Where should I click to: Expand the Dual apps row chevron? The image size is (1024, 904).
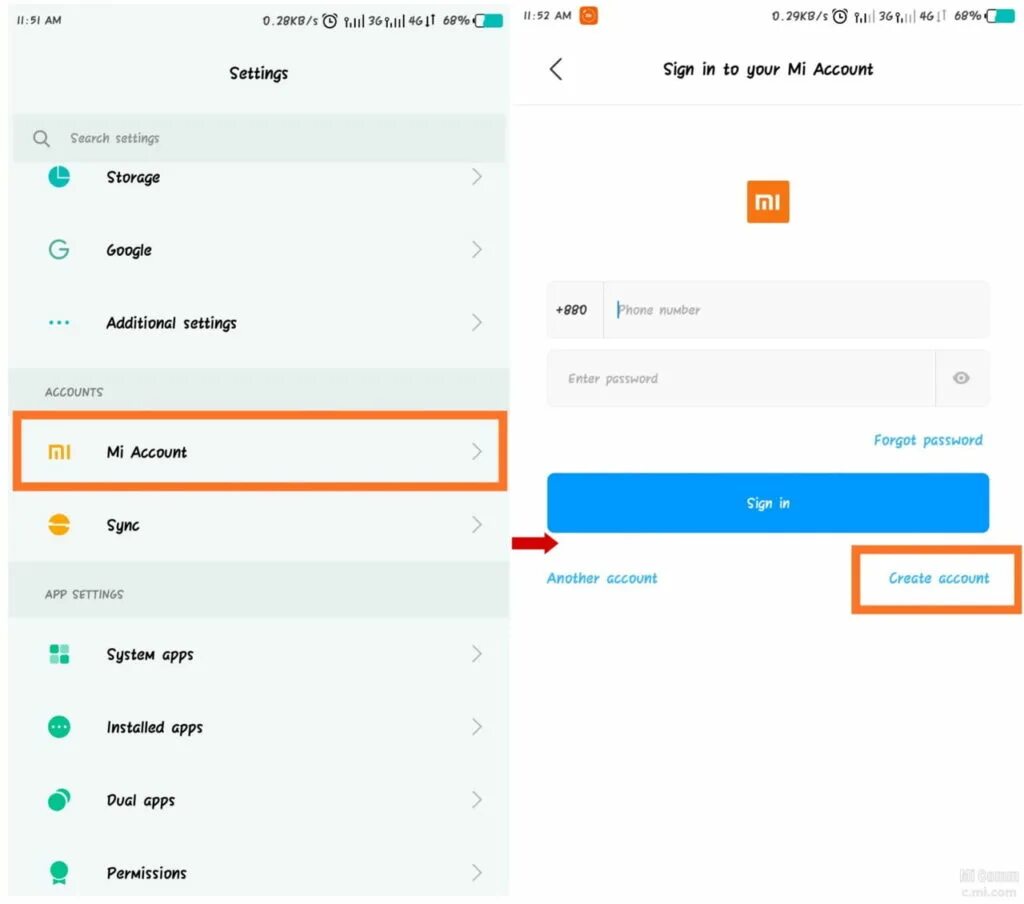click(477, 800)
